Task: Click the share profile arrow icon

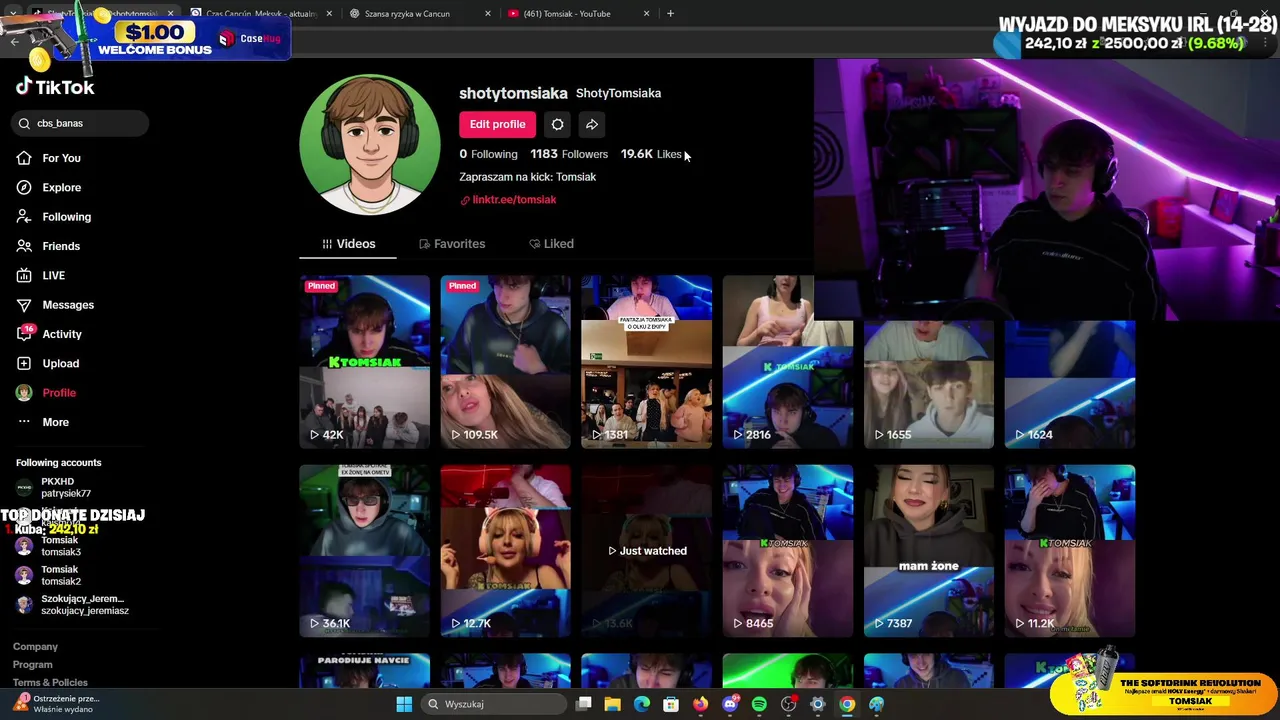Action: pyautogui.click(x=592, y=124)
